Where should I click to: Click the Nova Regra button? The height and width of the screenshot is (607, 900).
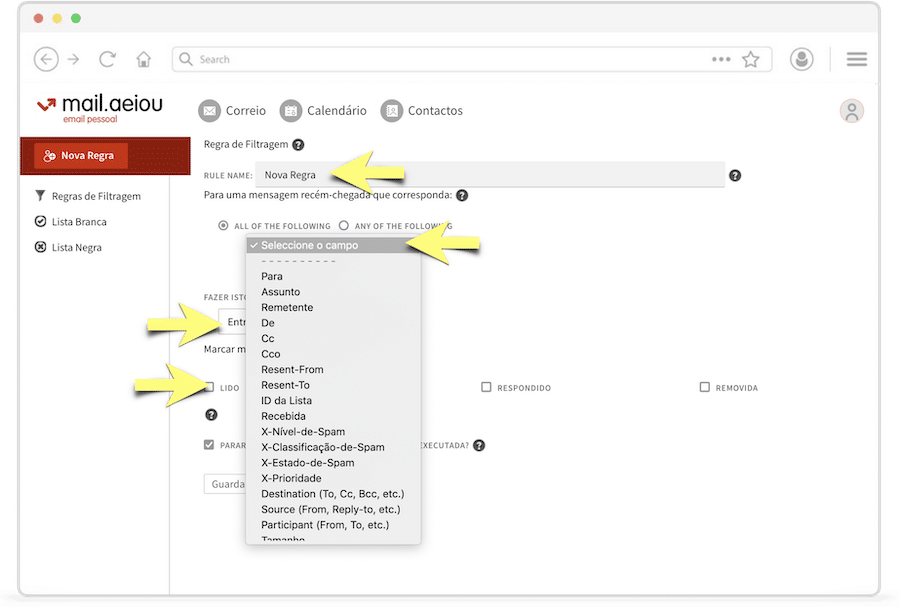80,156
